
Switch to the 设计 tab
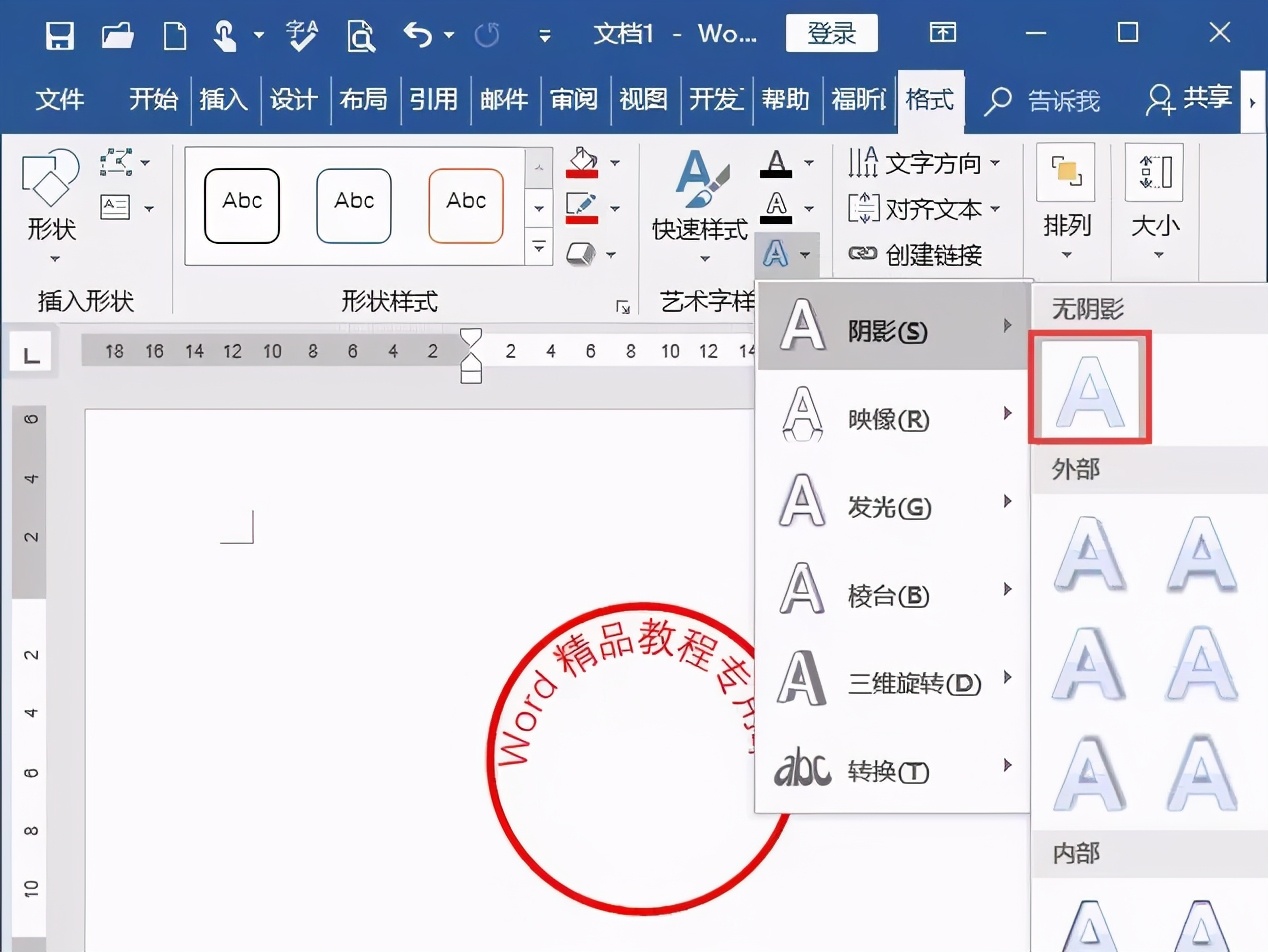pyautogui.click(x=294, y=100)
